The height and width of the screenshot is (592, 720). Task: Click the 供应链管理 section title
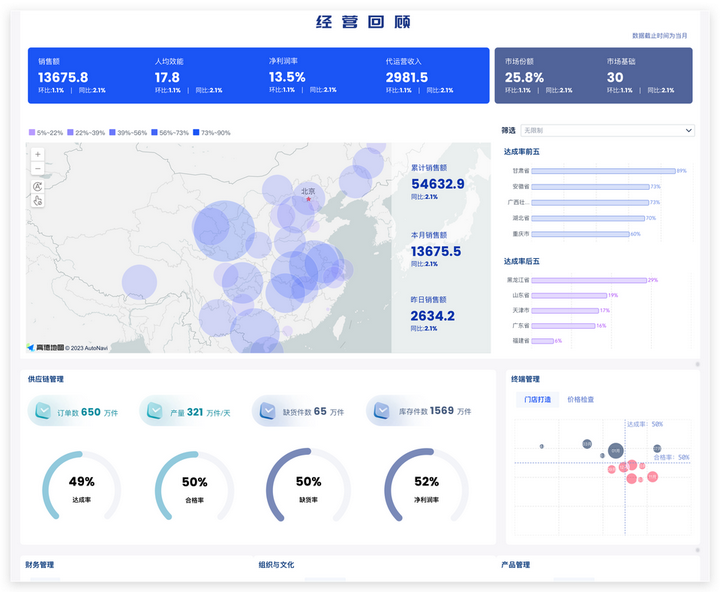(x=45, y=379)
